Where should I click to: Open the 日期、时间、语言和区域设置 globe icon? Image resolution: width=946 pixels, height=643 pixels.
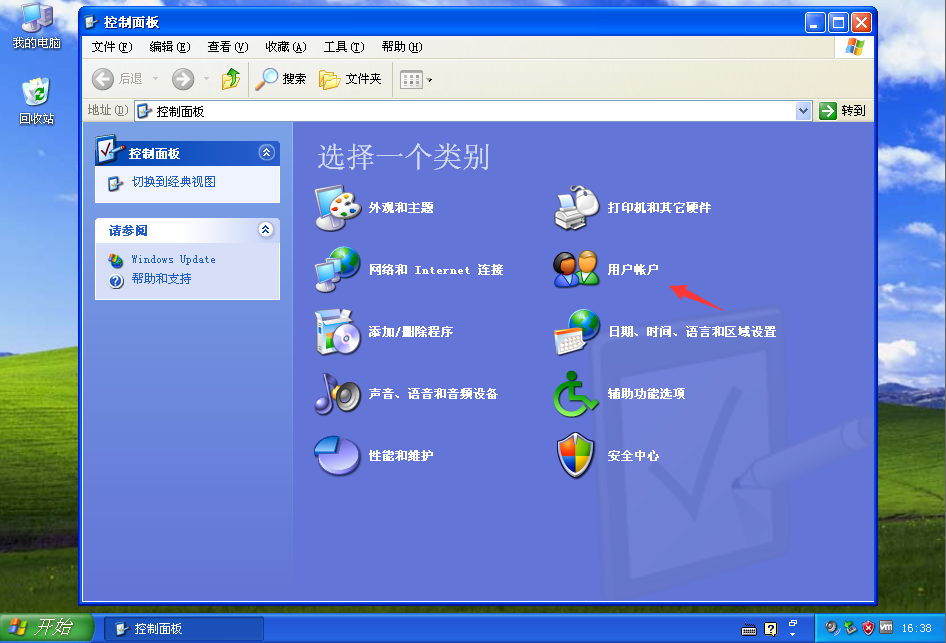576,332
